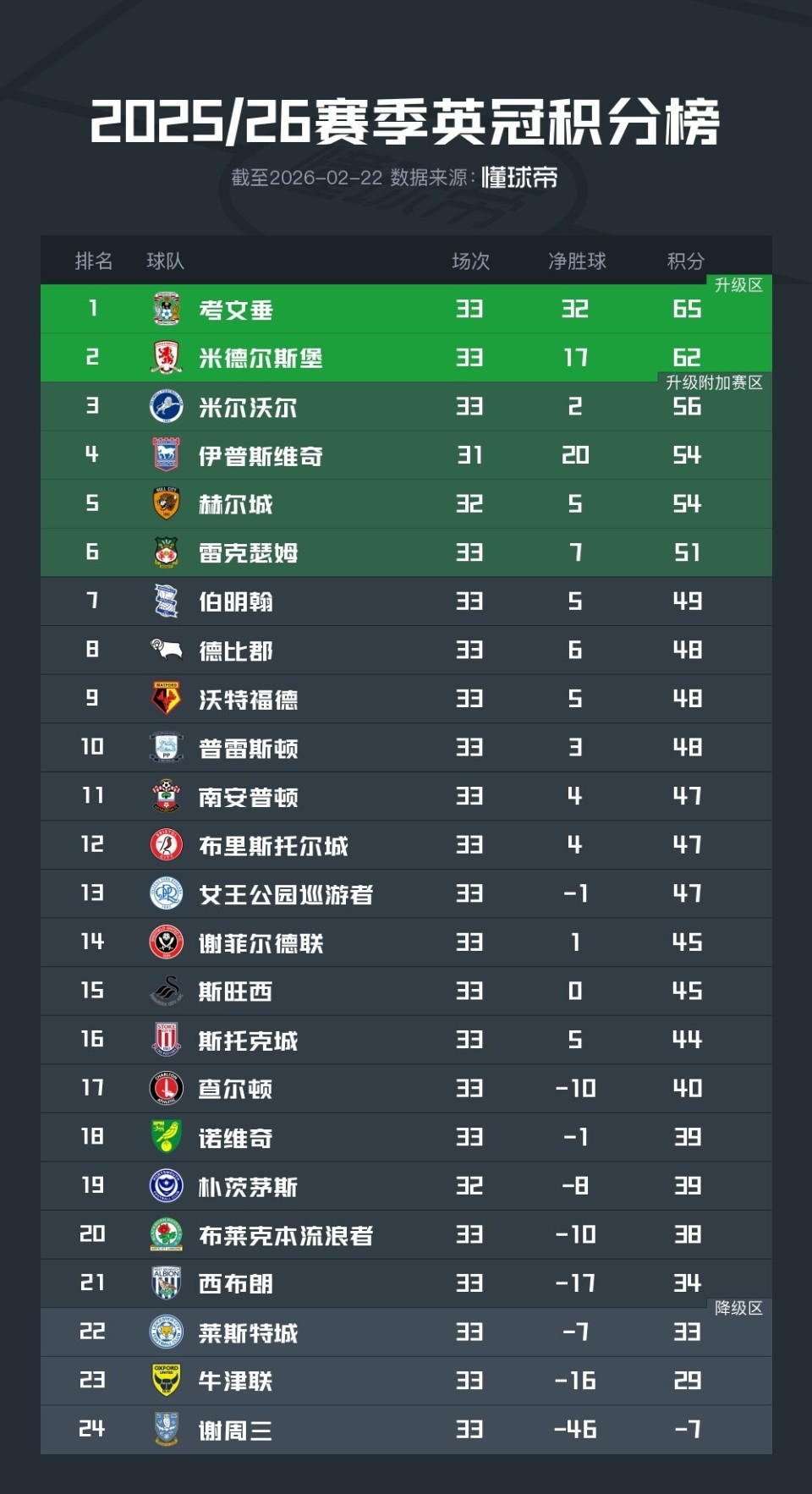Click the Sheffield United blades crest
The height and width of the screenshot is (1494, 812).
pos(167,942)
